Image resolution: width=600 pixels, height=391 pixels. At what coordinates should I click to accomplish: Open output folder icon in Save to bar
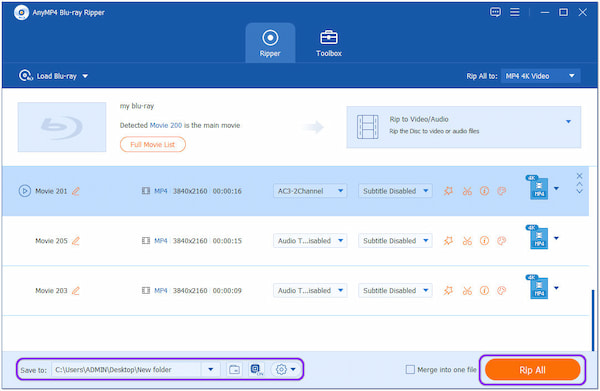pyautogui.click(x=234, y=370)
